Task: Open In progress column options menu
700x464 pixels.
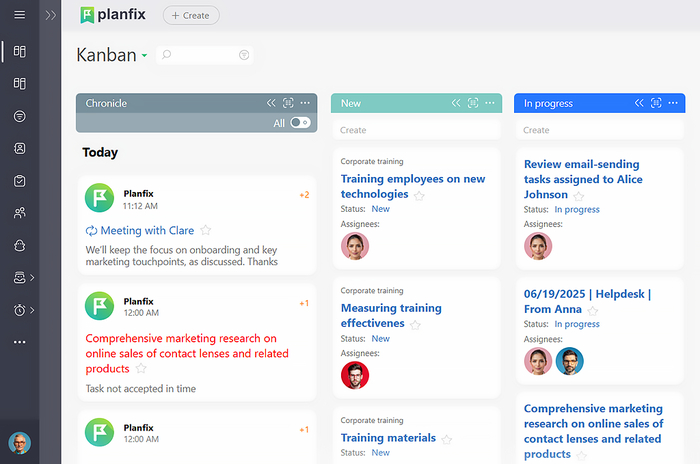Action: (x=674, y=103)
